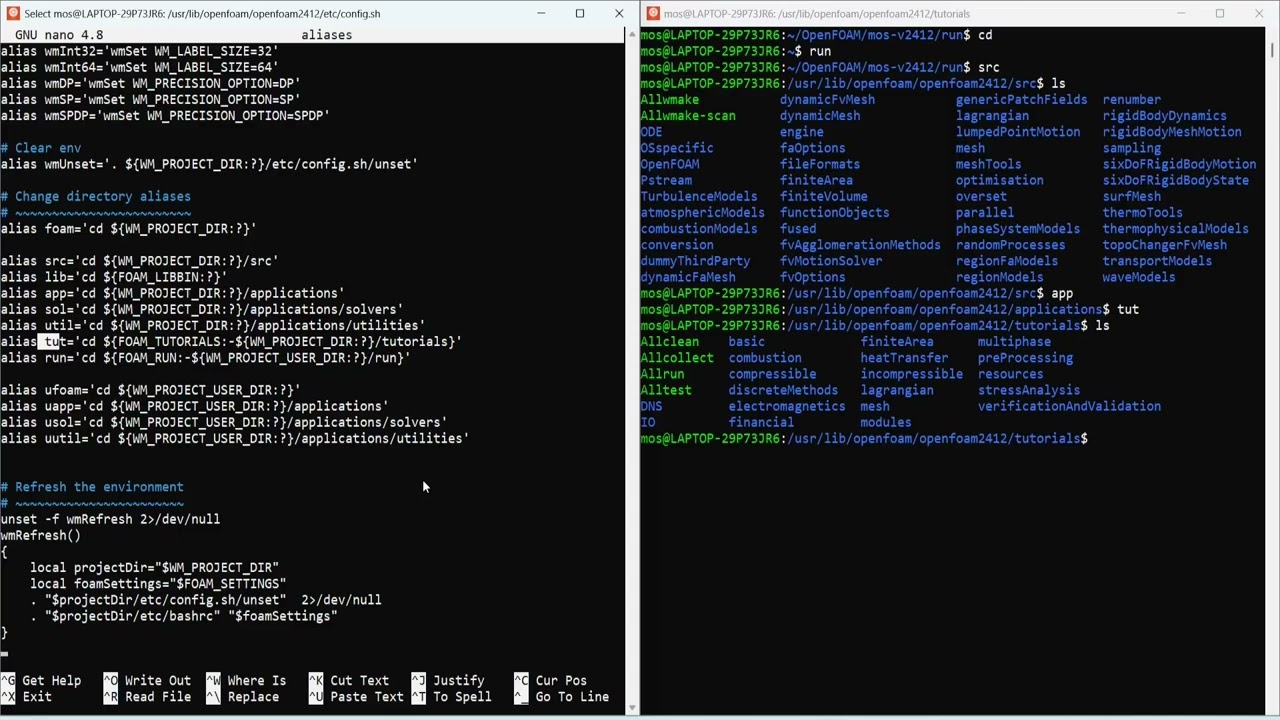This screenshot has height=720, width=1280.
Task: Click 'genericPatchFields' in the src listing
Action: point(1021,99)
